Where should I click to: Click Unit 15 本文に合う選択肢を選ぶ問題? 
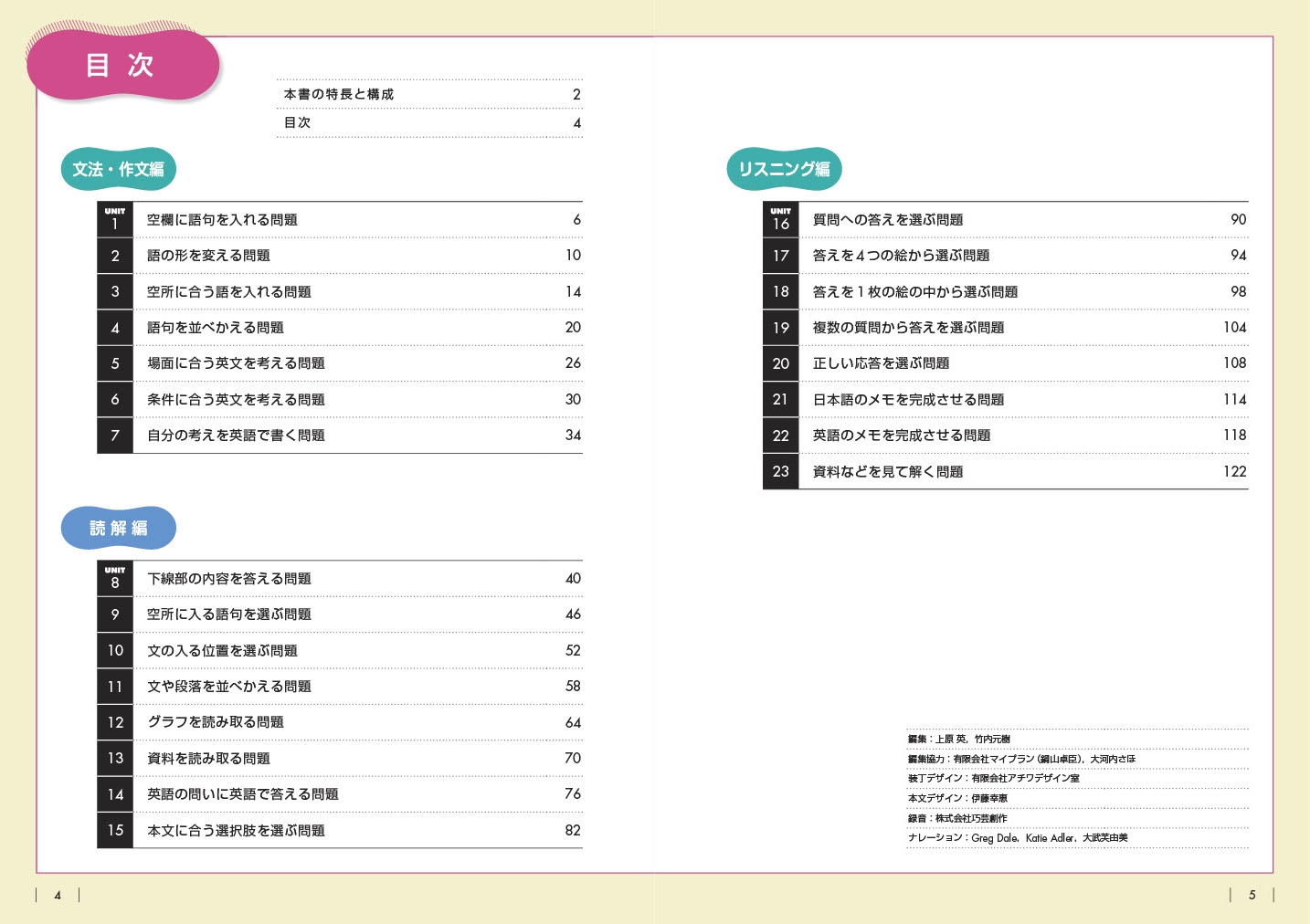point(340,830)
